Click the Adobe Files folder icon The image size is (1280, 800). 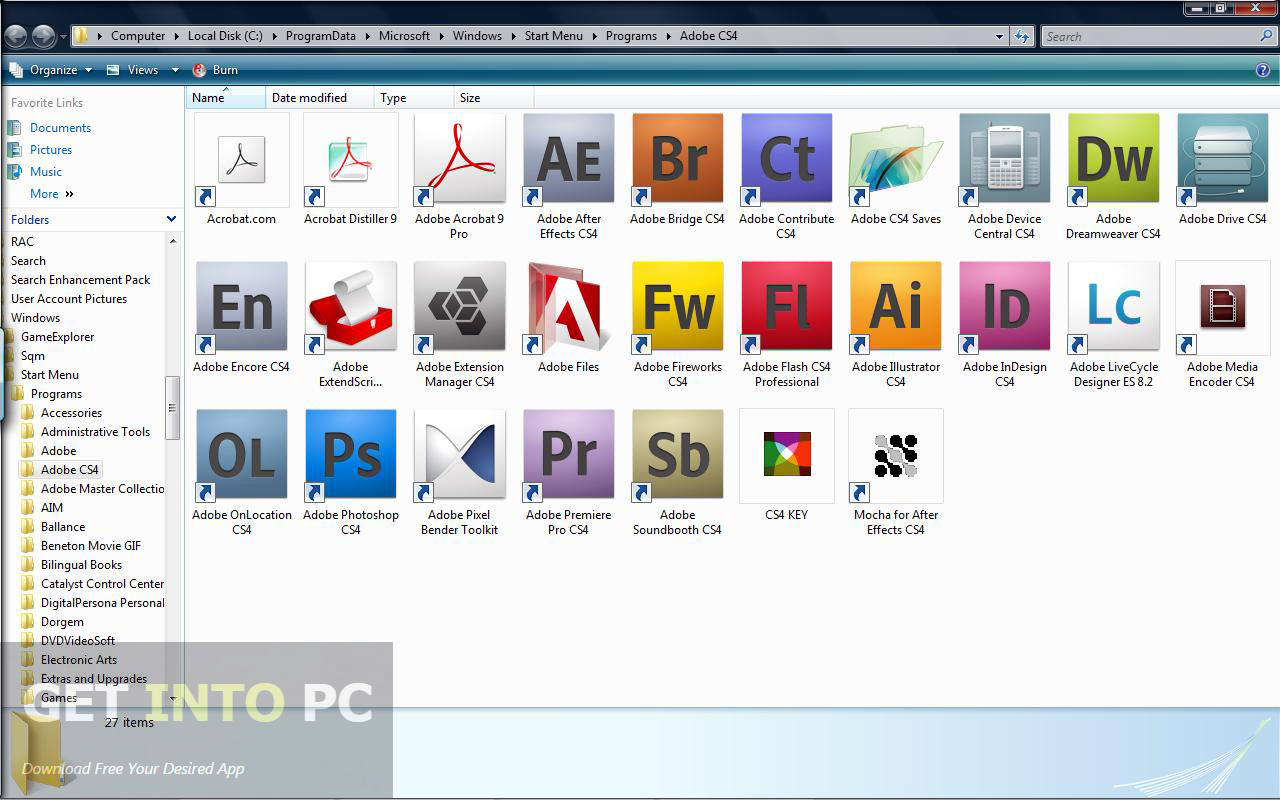click(x=568, y=308)
